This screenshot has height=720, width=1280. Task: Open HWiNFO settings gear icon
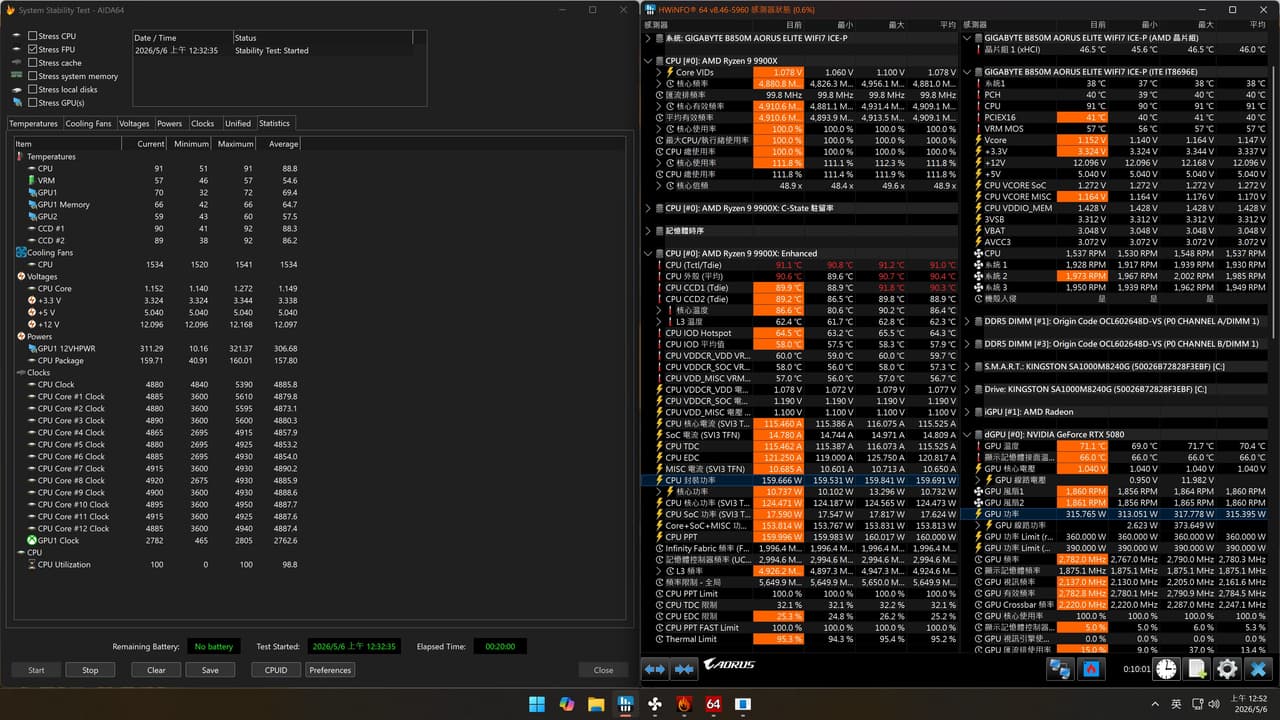(1227, 669)
